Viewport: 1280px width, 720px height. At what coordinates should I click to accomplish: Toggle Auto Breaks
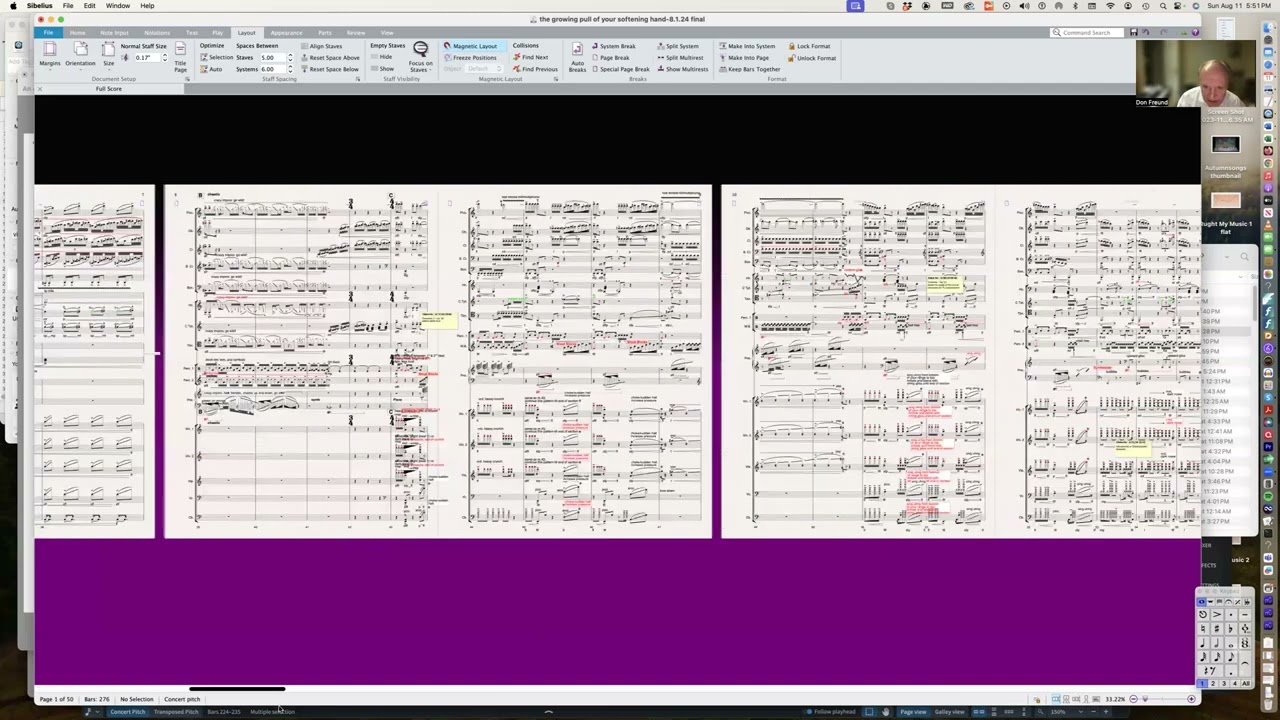tap(577, 58)
